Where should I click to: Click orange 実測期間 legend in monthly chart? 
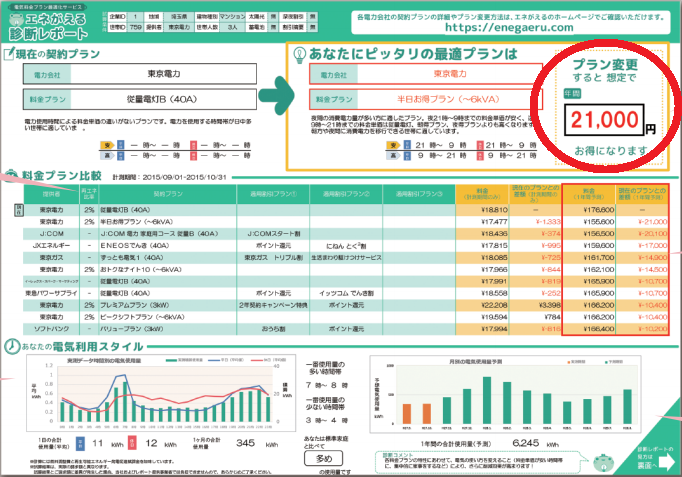tap(577, 362)
